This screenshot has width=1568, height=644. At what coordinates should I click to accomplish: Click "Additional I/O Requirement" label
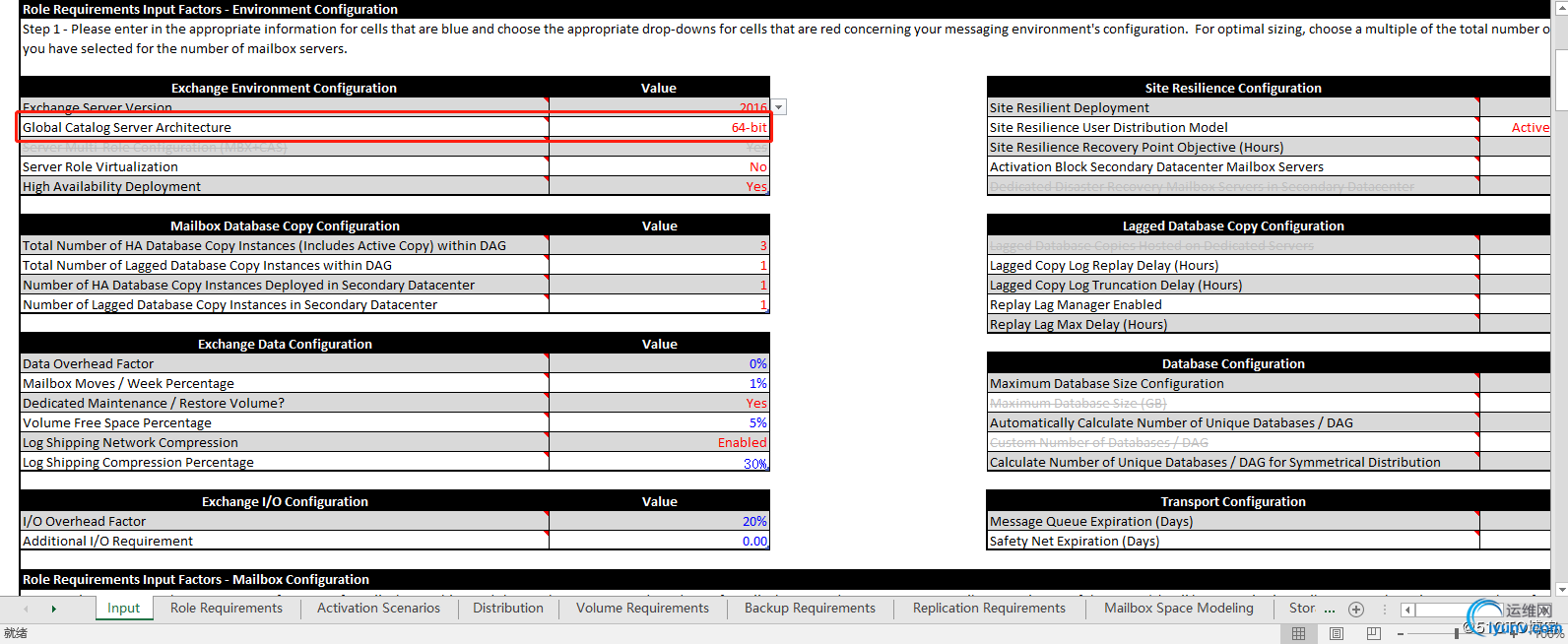[x=107, y=541]
